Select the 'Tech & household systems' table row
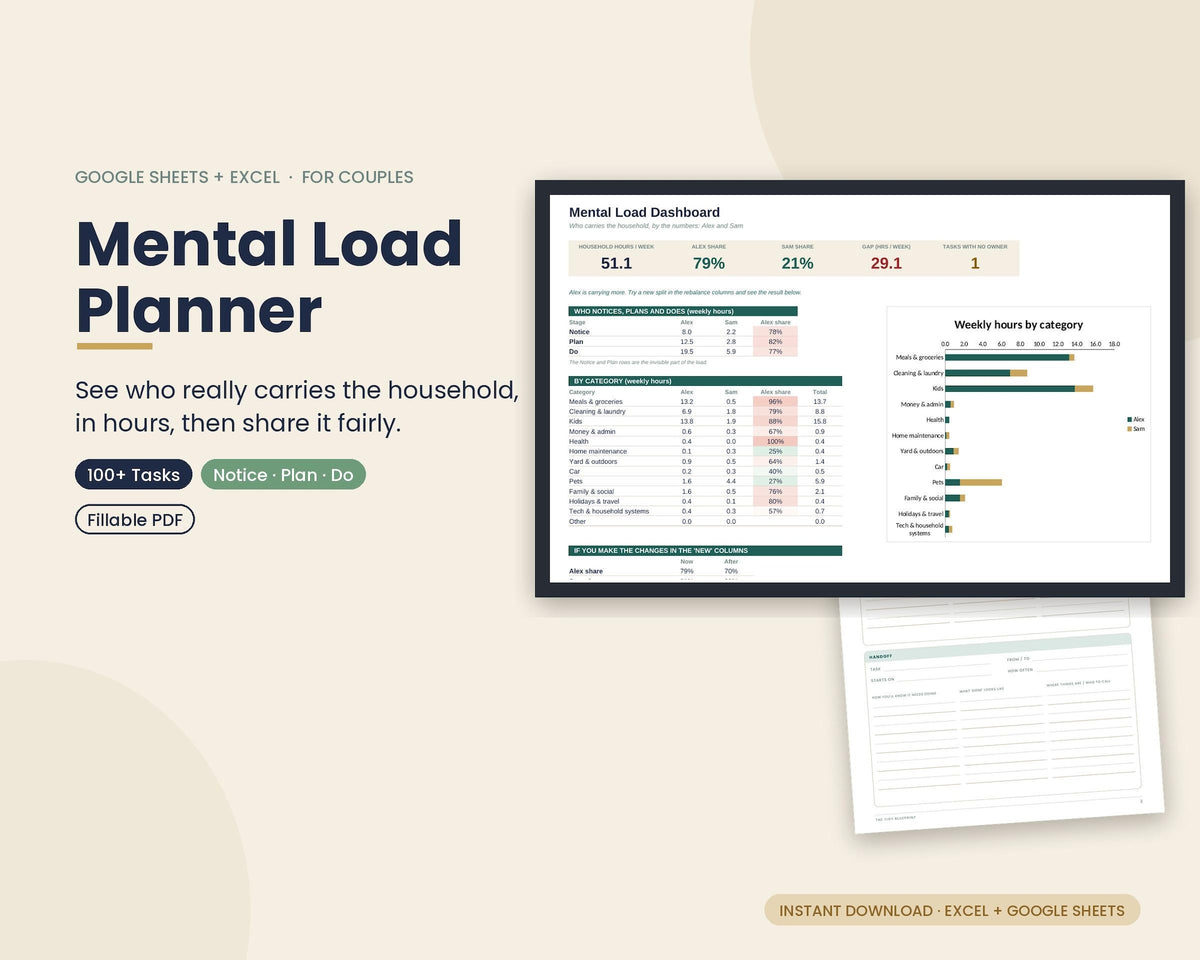This screenshot has height=960, width=1200. pos(705,511)
